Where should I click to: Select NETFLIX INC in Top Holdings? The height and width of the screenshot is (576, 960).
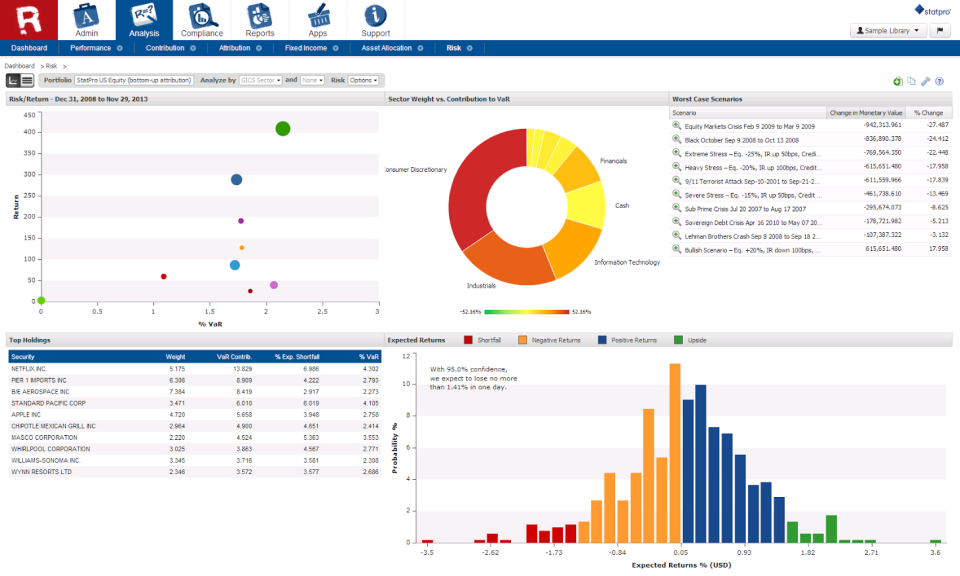(37, 367)
